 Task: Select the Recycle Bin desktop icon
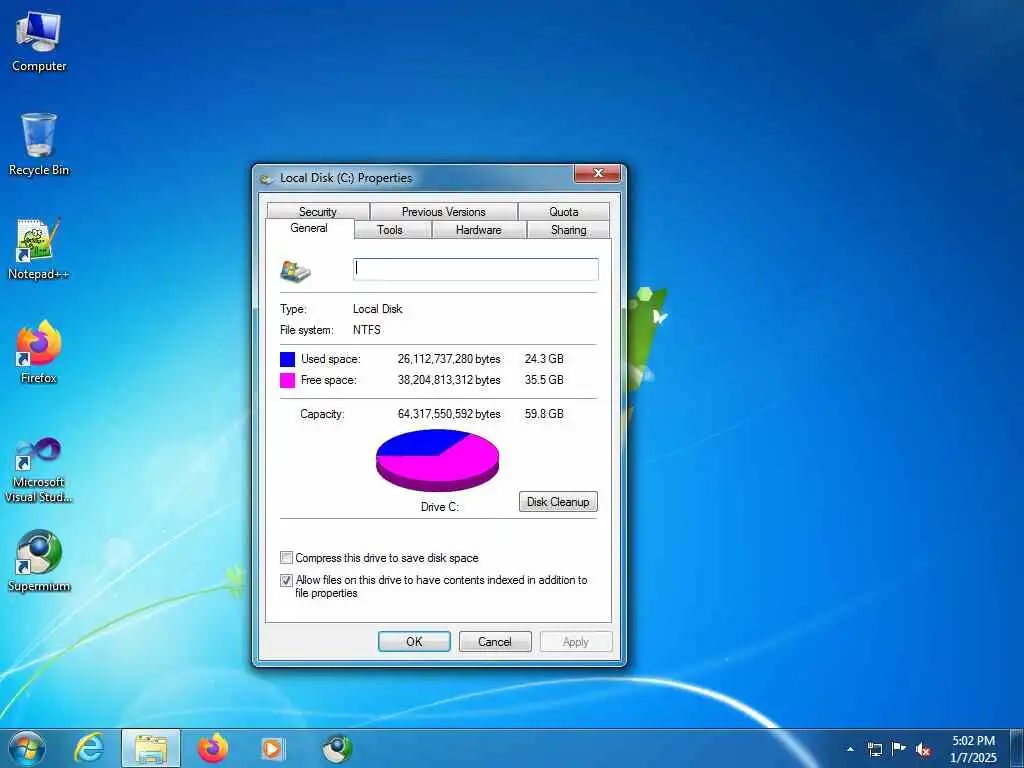[x=39, y=144]
